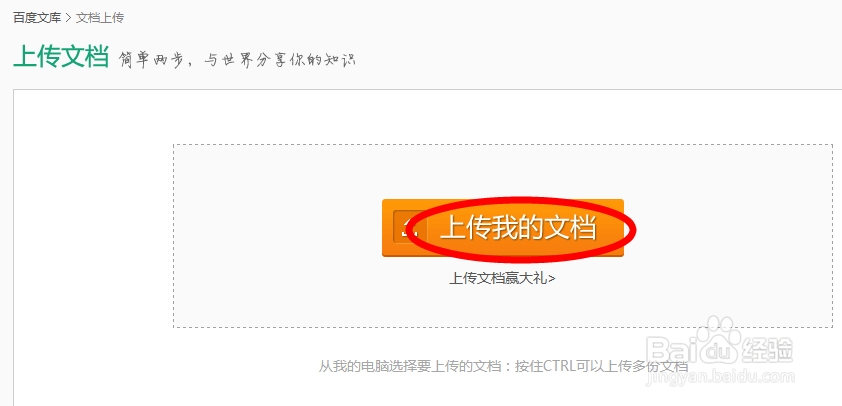This screenshot has width=842, height=406.
Task: Click the red ellipse annotation outline
Action: point(521,228)
